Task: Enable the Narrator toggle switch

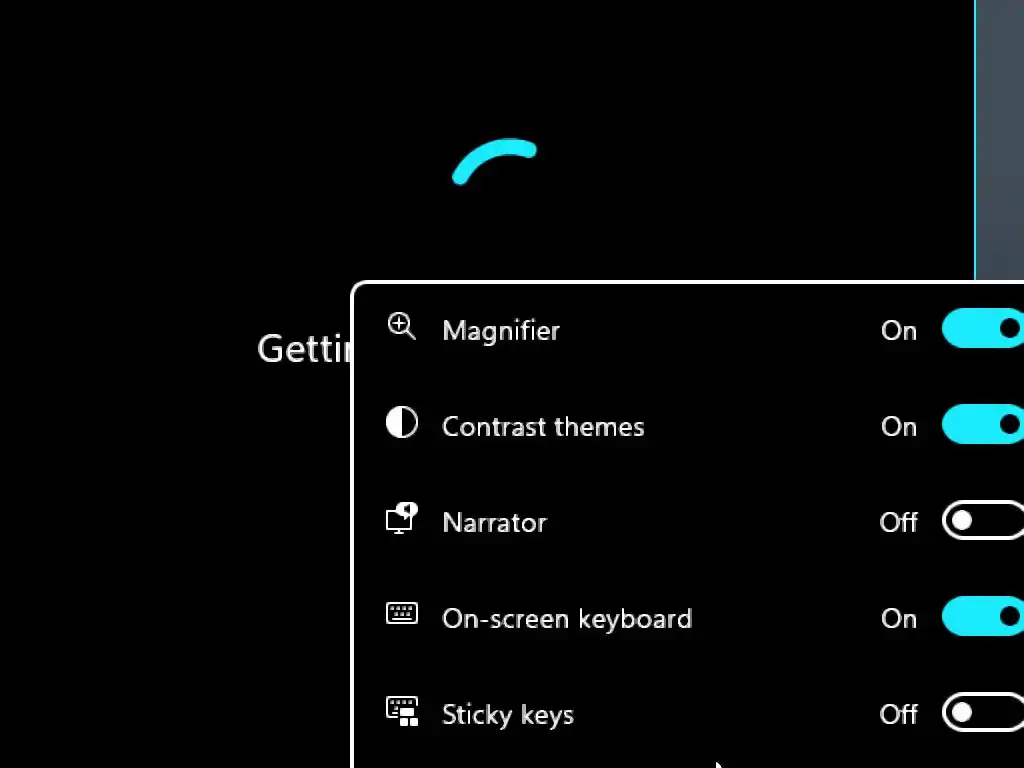Action: (x=983, y=520)
